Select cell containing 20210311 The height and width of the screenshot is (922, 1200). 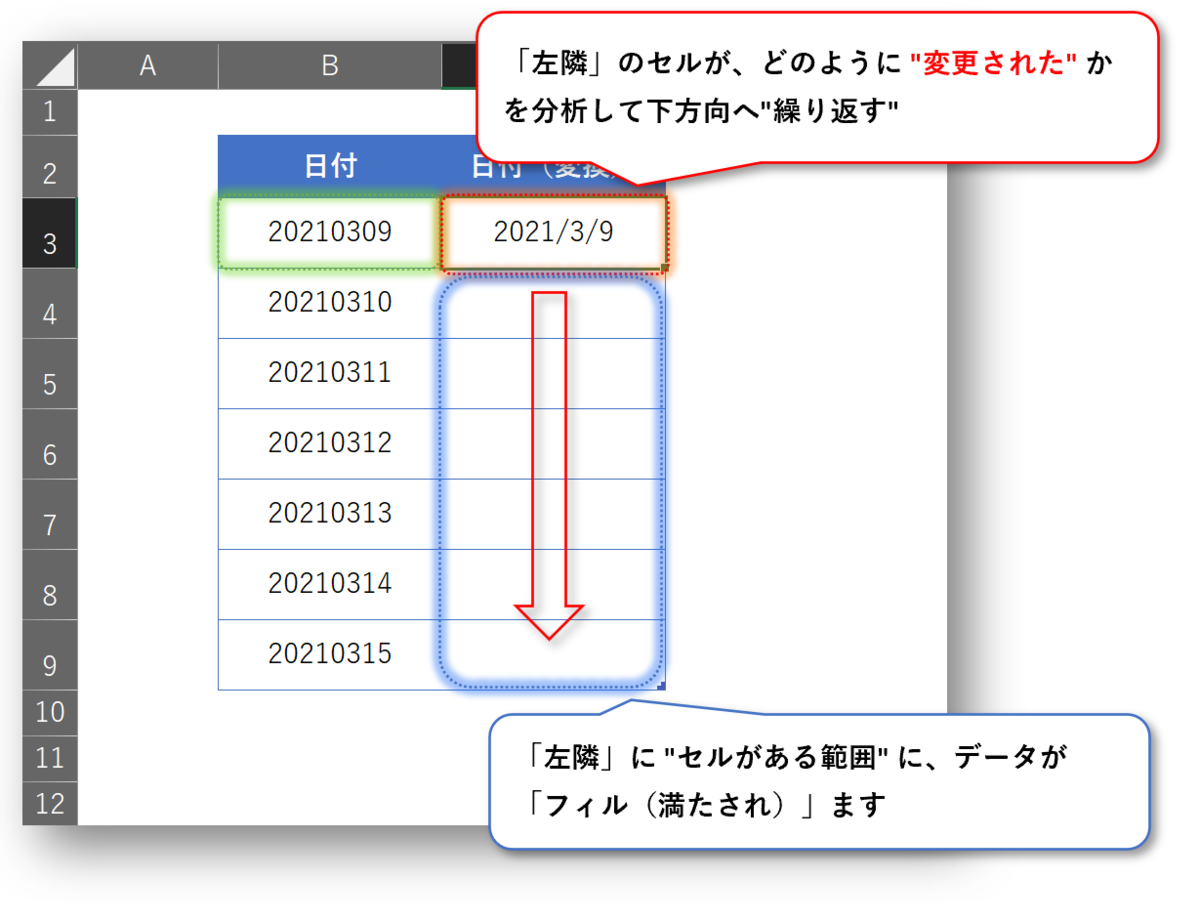click(330, 374)
